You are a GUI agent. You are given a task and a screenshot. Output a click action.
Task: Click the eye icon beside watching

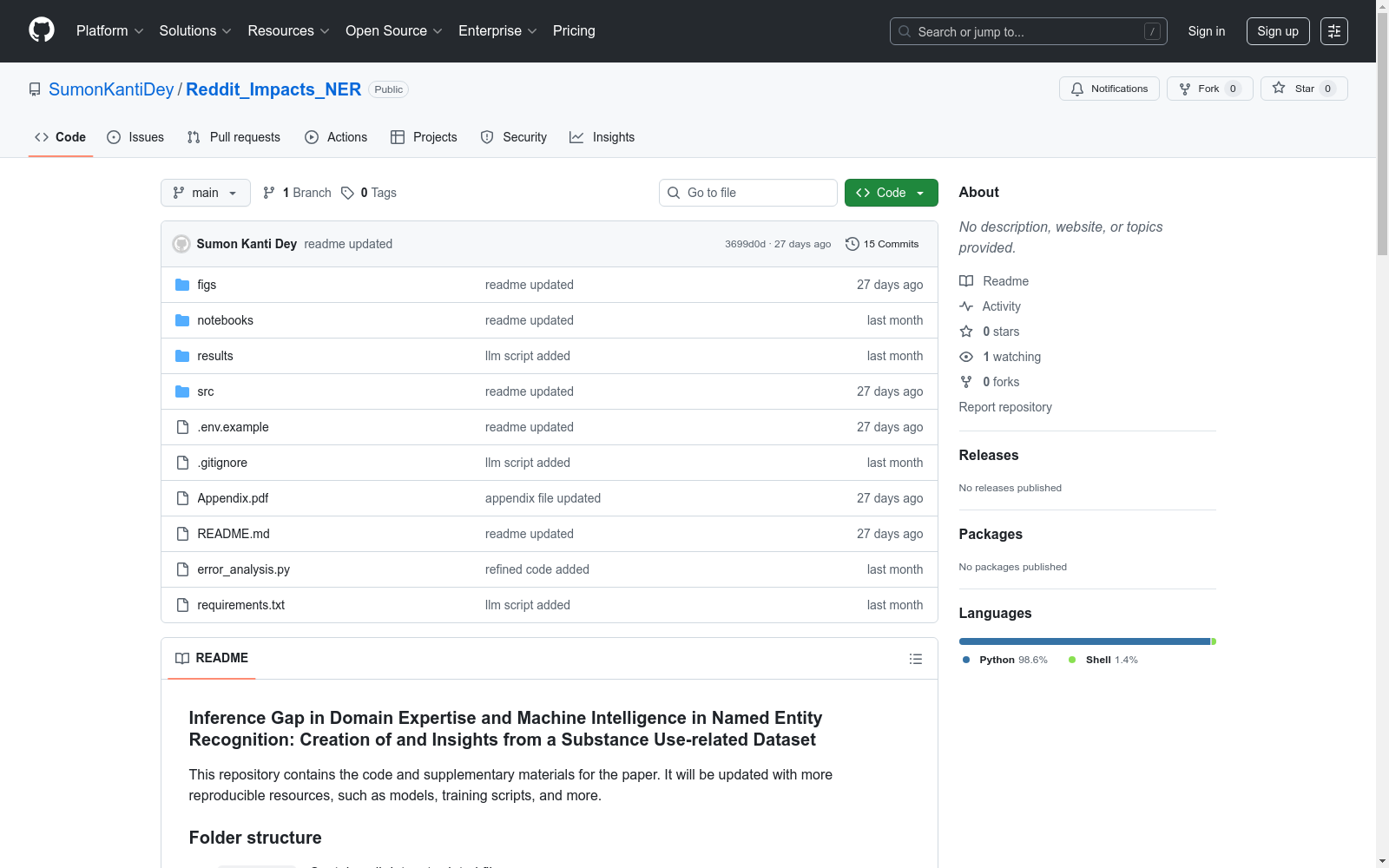pos(966,357)
